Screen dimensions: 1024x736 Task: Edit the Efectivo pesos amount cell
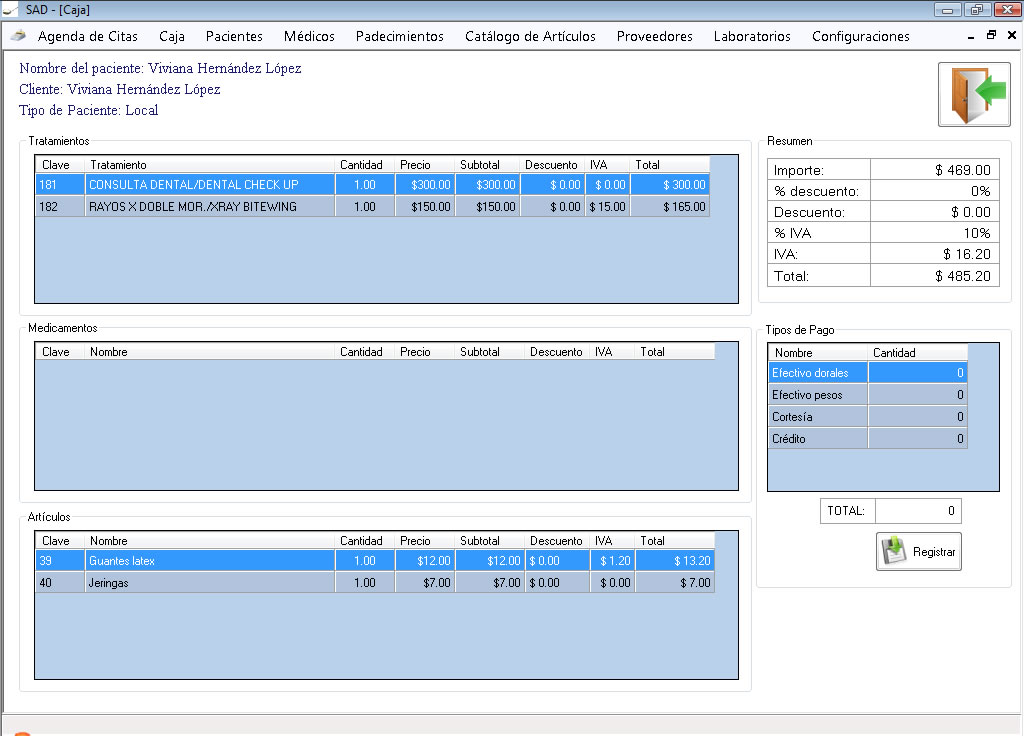[x=918, y=394]
